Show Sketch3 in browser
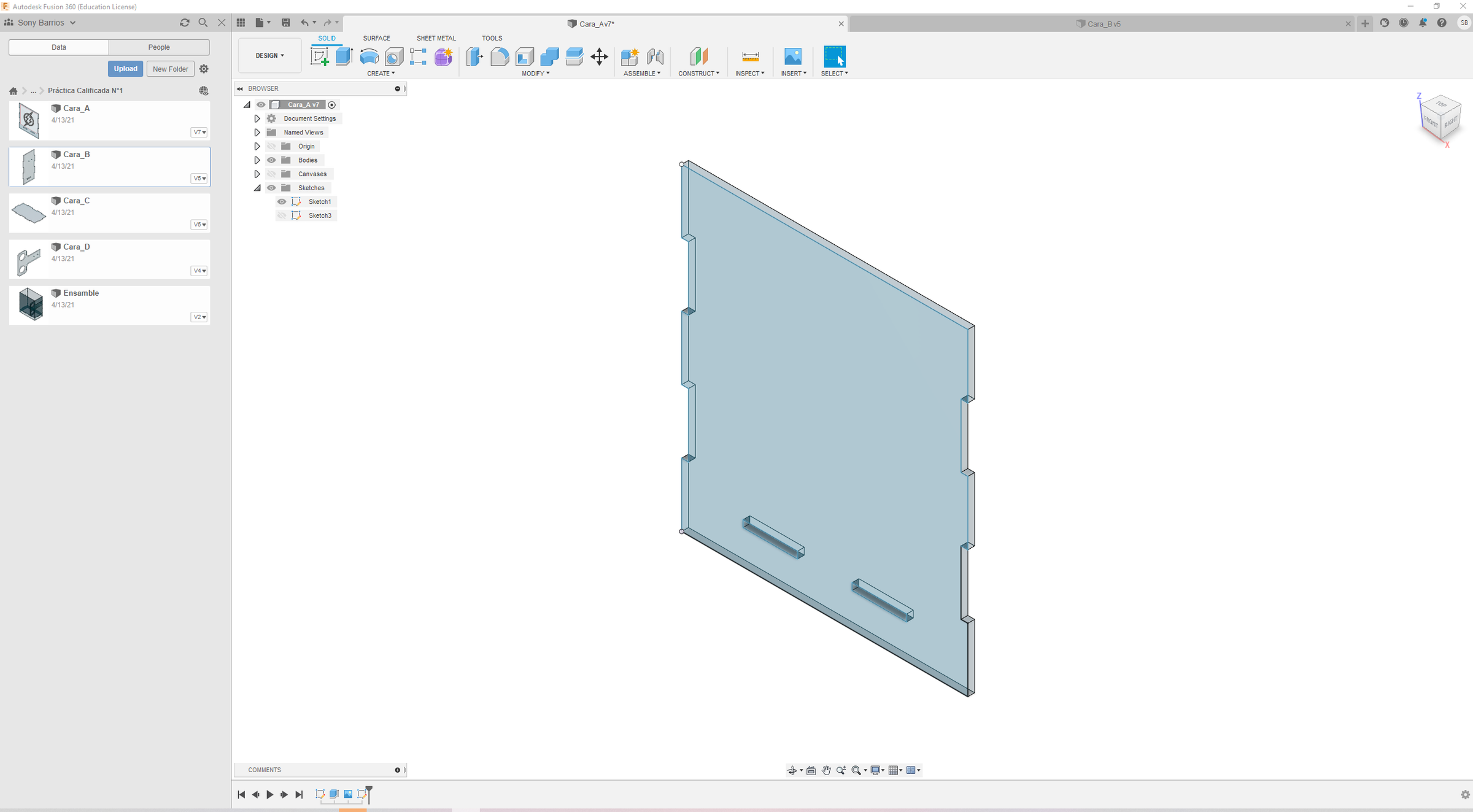The height and width of the screenshot is (812, 1473). pyautogui.click(x=282, y=215)
